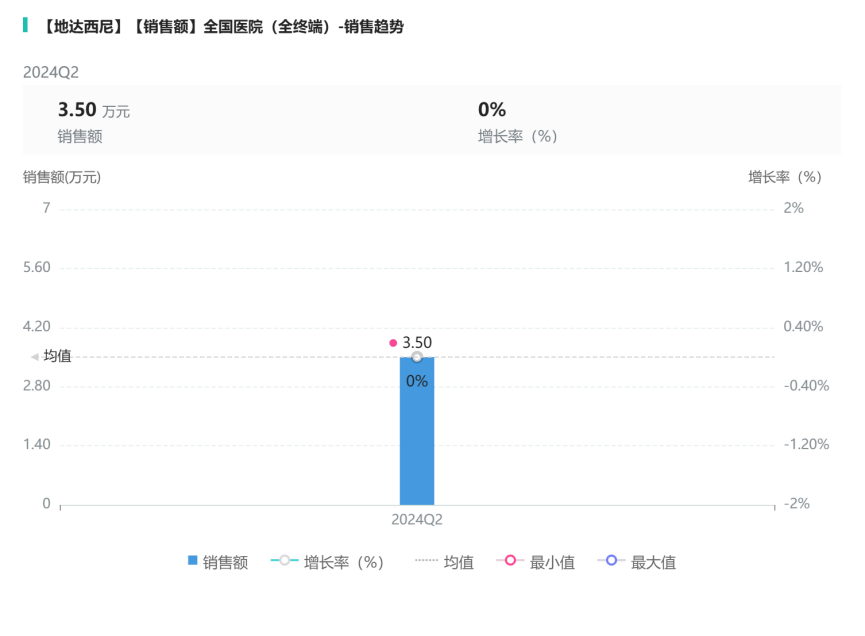The height and width of the screenshot is (636, 865).
Task: Click the 2024Q2 period heading above summary
Action: coord(51,71)
